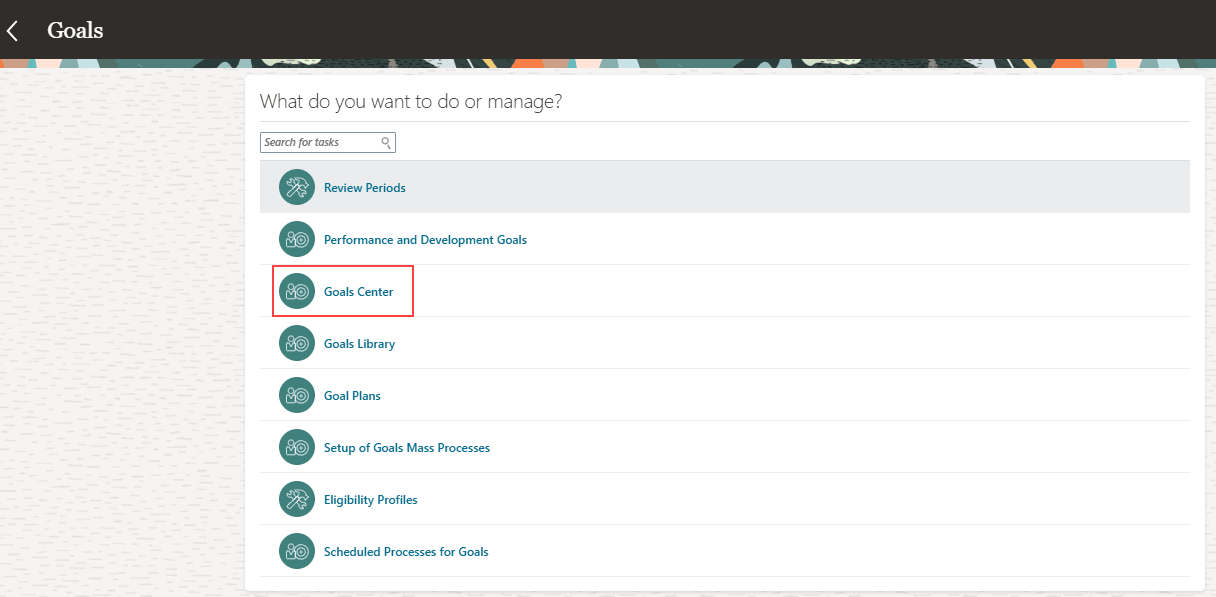Click the goals icon next to Goals Library
Image resolution: width=1216 pixels, height=597 pixels.
pyautogui.click(x=296, y=343)
